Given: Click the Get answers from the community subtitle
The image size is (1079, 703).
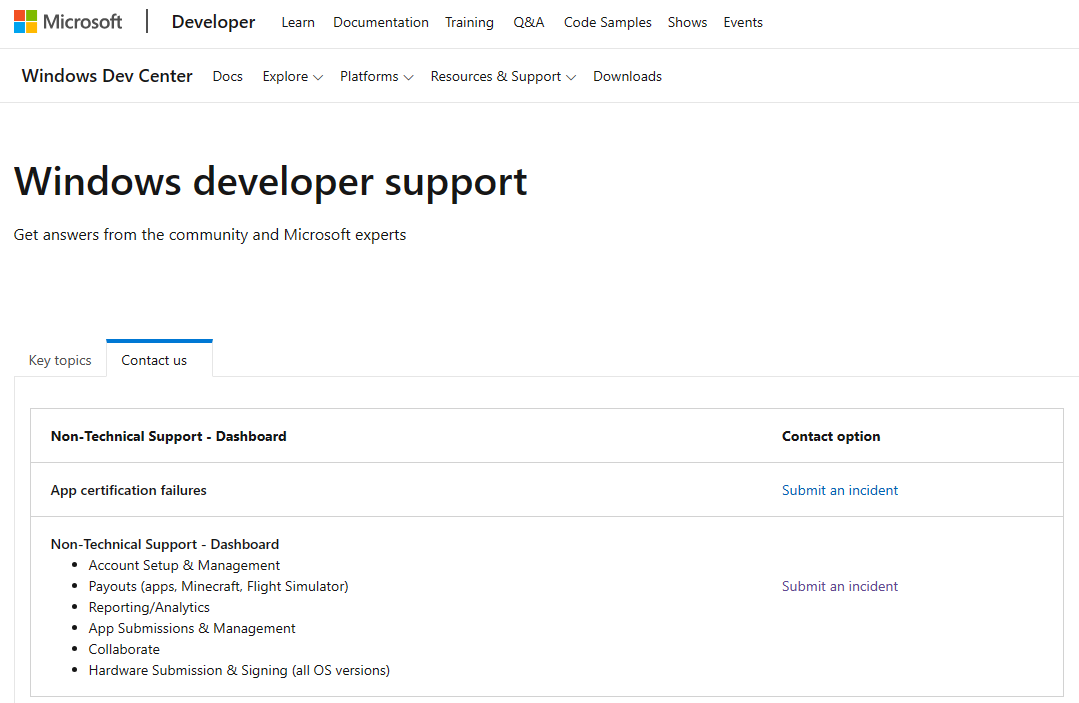Looking at the screenshot, I should tap(210, 235).
